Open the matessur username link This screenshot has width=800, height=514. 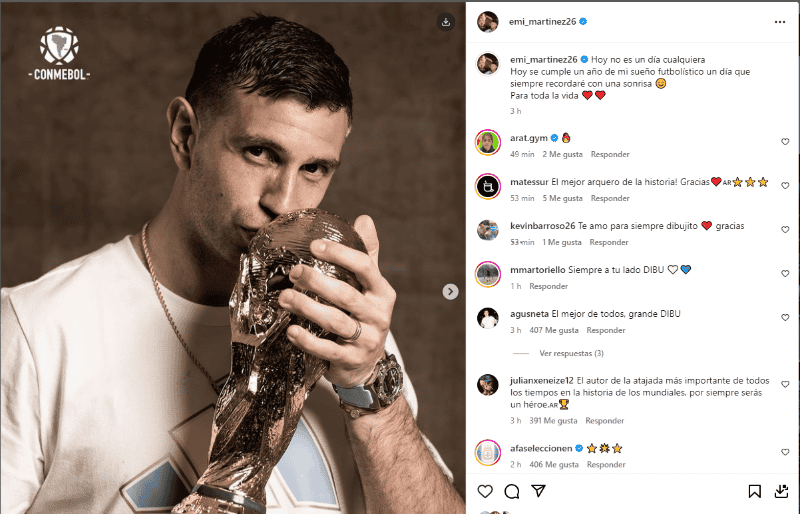coord(531,182)
